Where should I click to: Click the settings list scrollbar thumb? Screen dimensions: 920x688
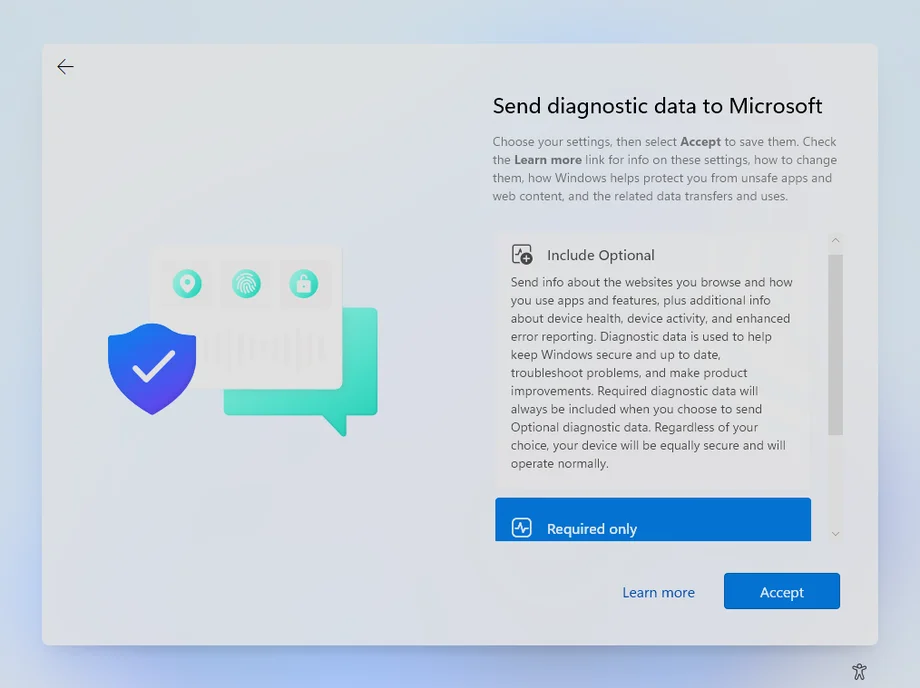[x=836, y=344]
